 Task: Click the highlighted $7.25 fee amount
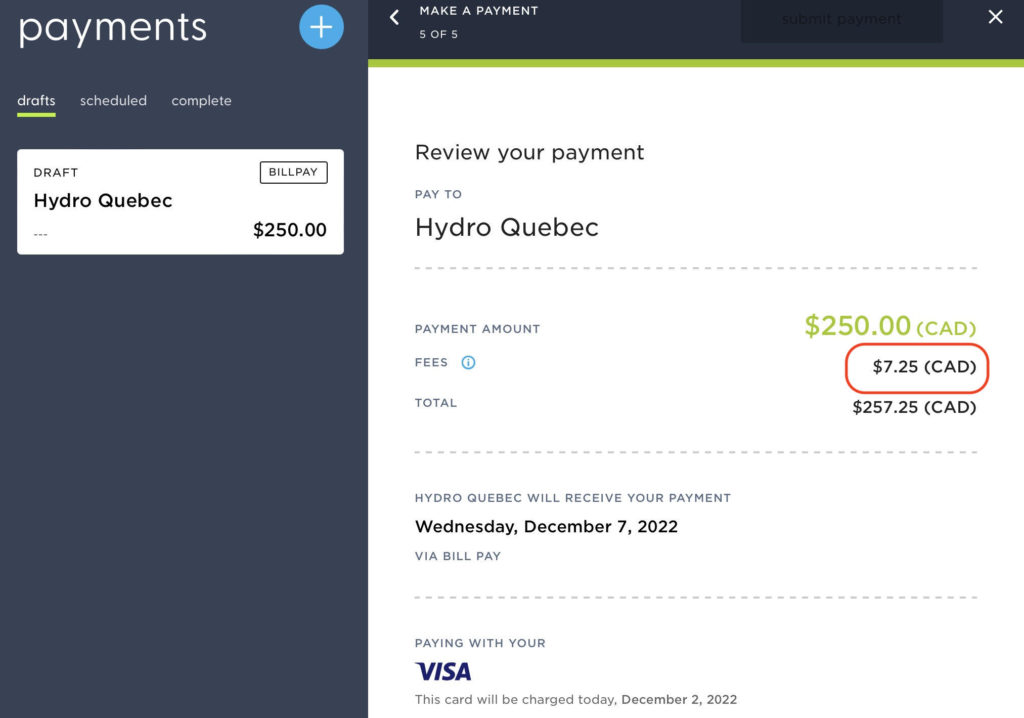point(915,368)
